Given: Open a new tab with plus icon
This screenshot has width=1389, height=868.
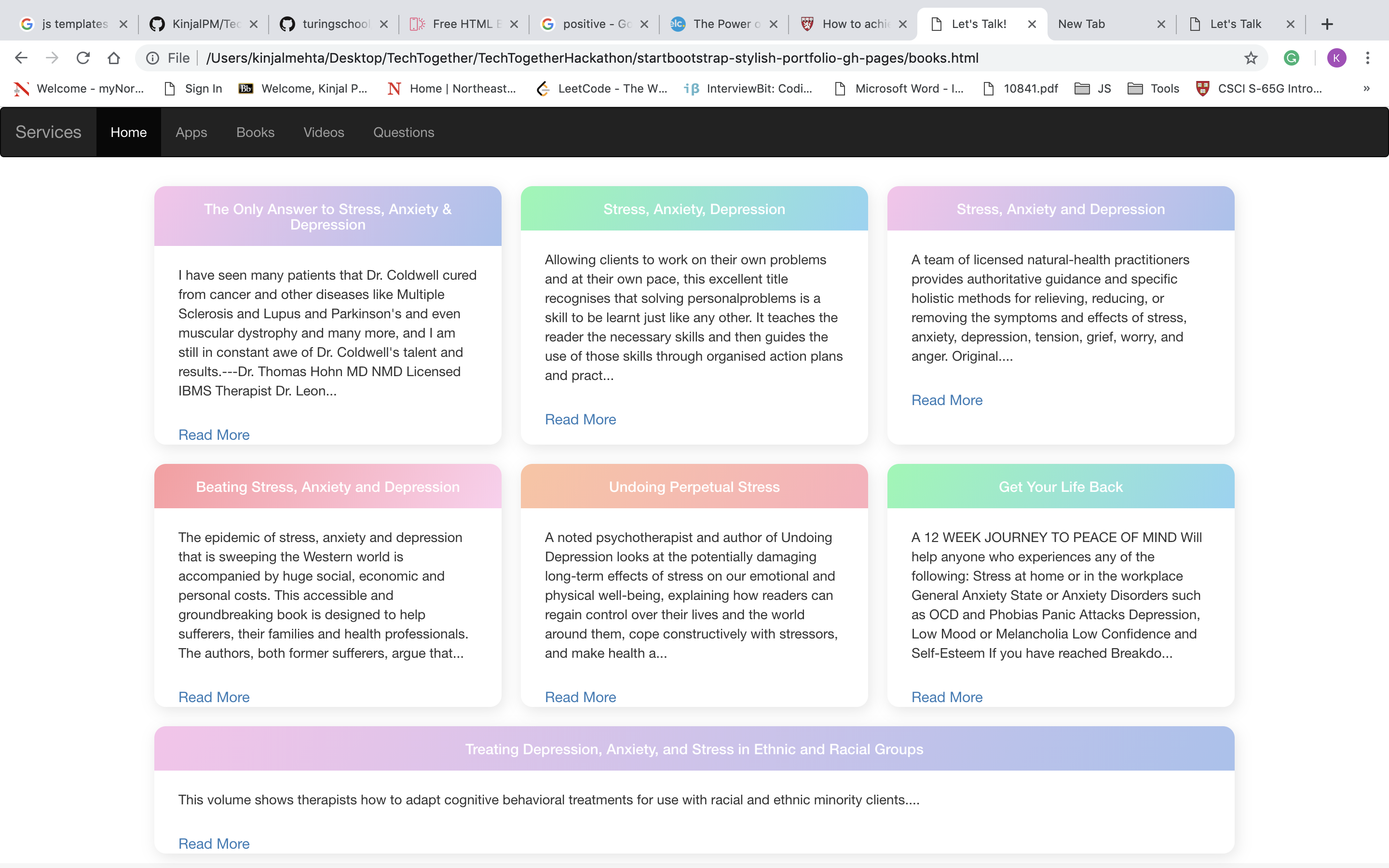Looking at the screenshot, I should (x=1326, y=24).
